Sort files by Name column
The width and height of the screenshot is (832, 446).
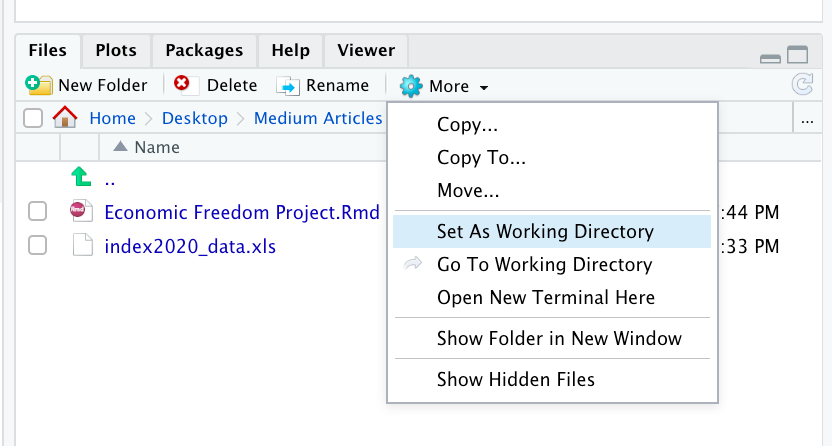tap(156, 147)
